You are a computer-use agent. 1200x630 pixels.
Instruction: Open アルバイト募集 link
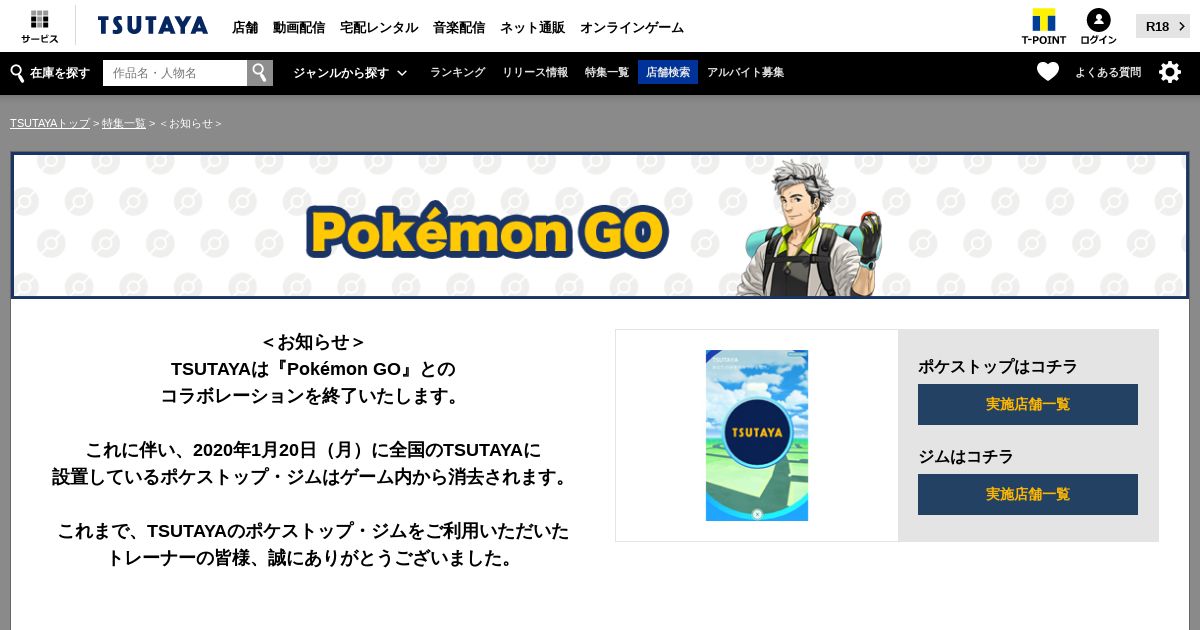pos(745,72)
